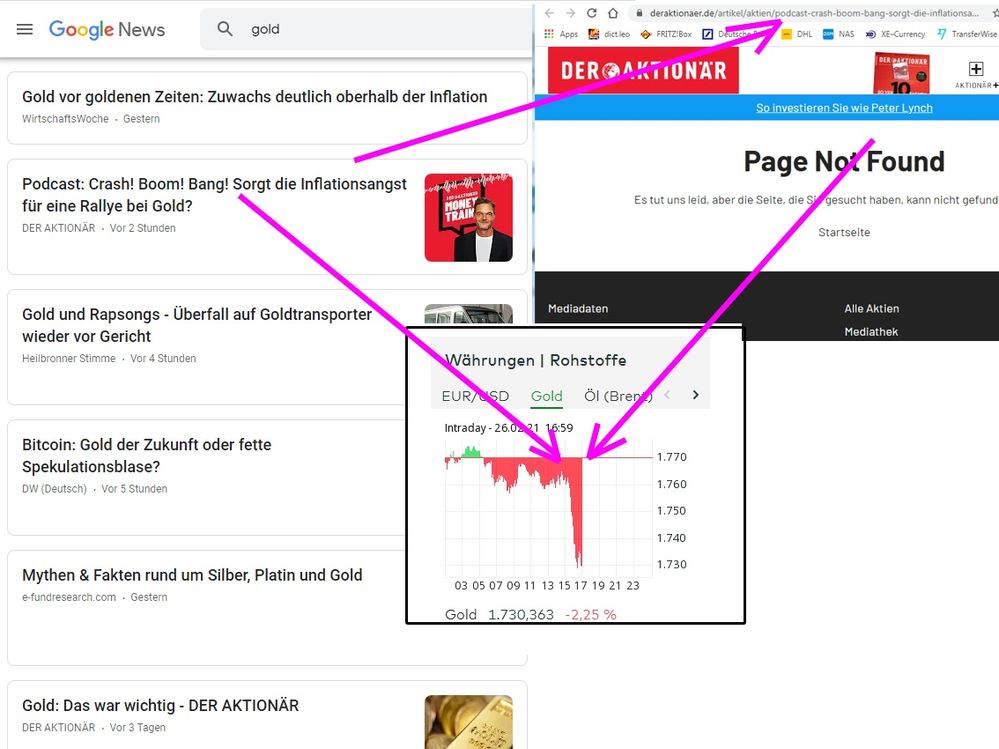999x749 pixels.
Task: Go forward with the browser forward arrow
Action: coord(570,13)
